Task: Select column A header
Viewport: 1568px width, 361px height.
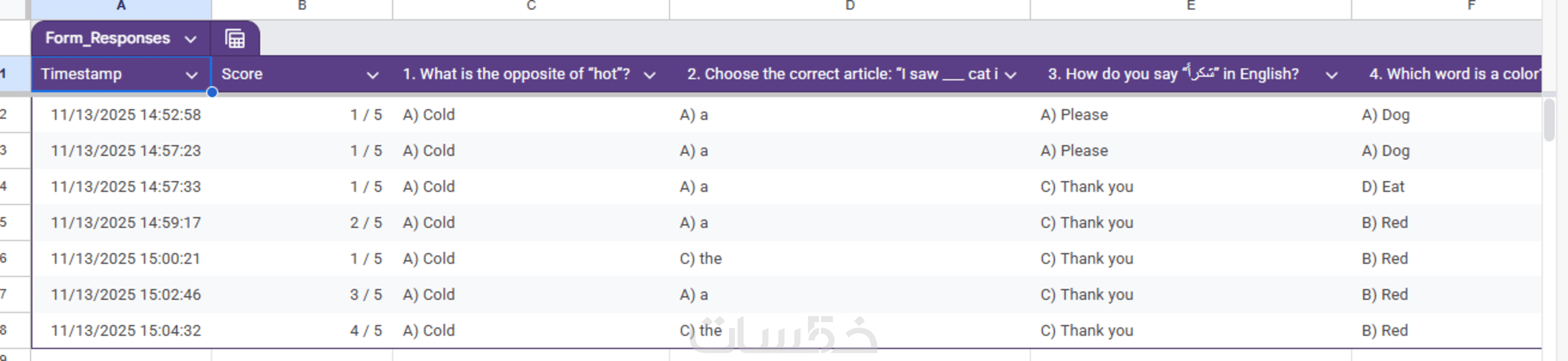Action: tap(121, 6)
